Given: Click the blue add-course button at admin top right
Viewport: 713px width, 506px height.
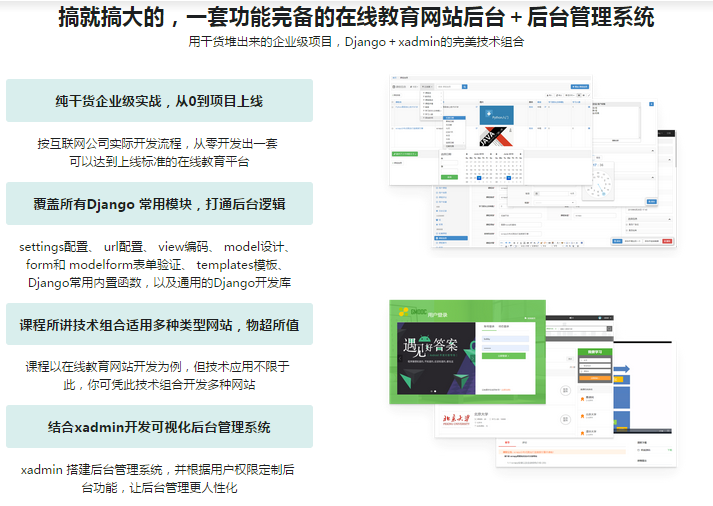Looking at the screenshot, I should [580, 86].
